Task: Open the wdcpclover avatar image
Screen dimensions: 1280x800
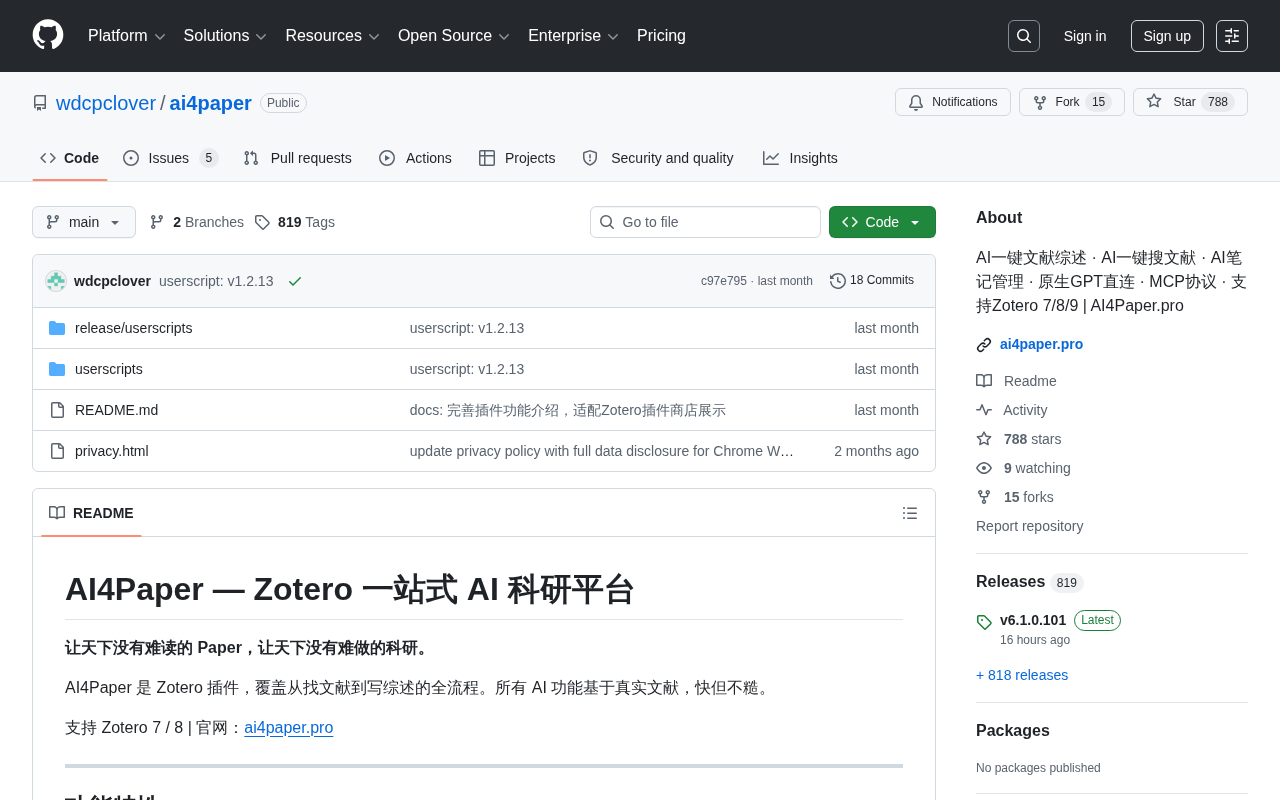Action: (56, 281)
